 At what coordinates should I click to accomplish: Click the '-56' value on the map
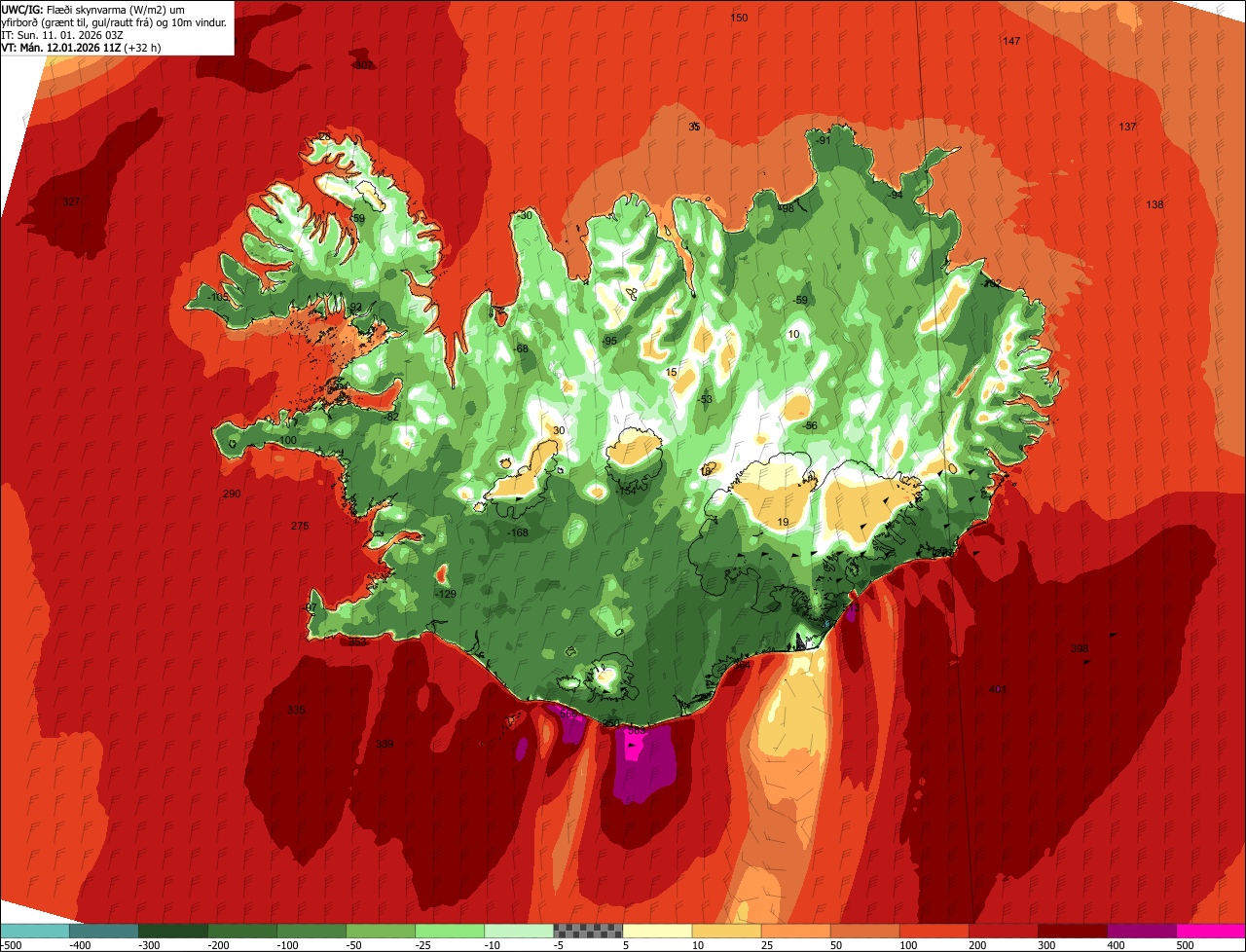pos(810,426)
